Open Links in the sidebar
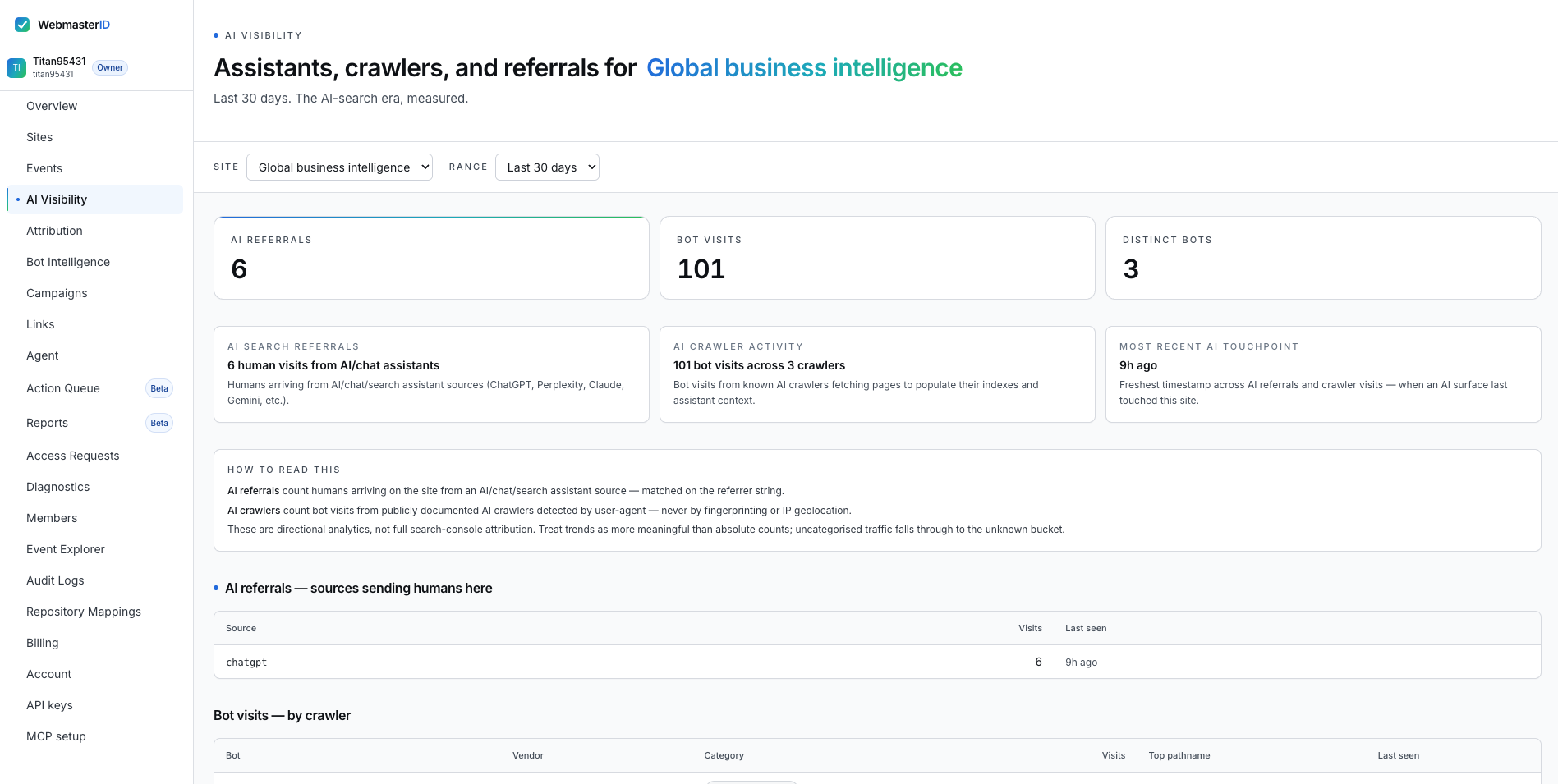The height and width of the screenshot is (784, 1558). pos(40,324)
